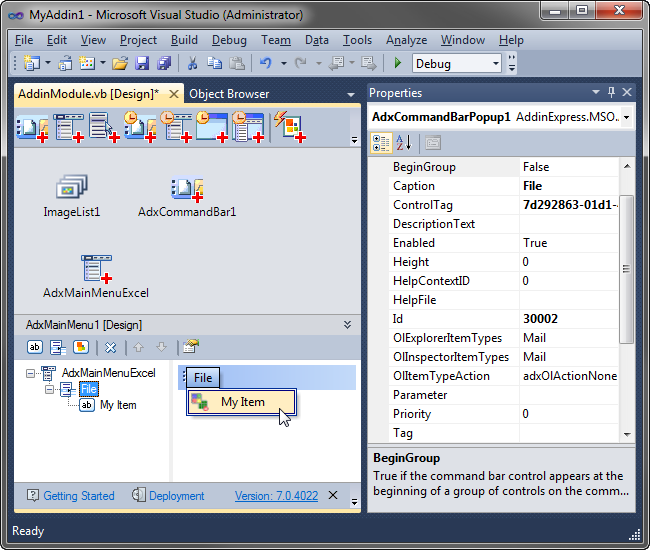Open main toolbar overflow options
650x550 pixels.
tap(512, 63)
